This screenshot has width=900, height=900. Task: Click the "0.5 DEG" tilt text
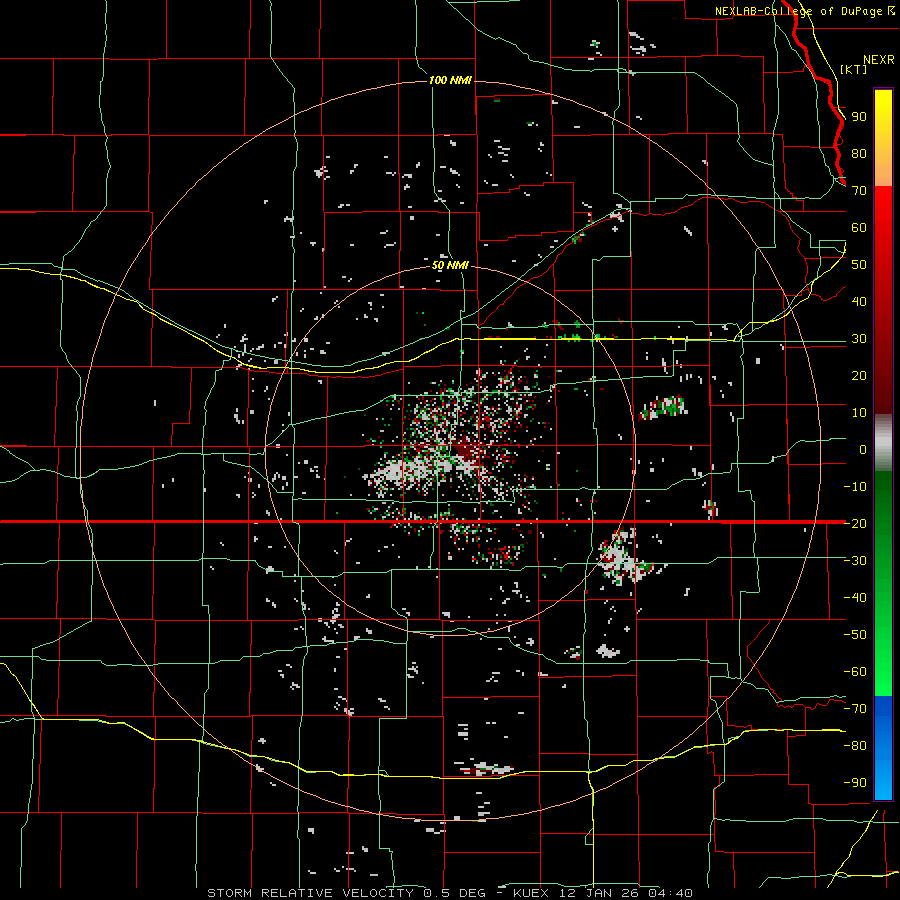[x=454, y=893]
